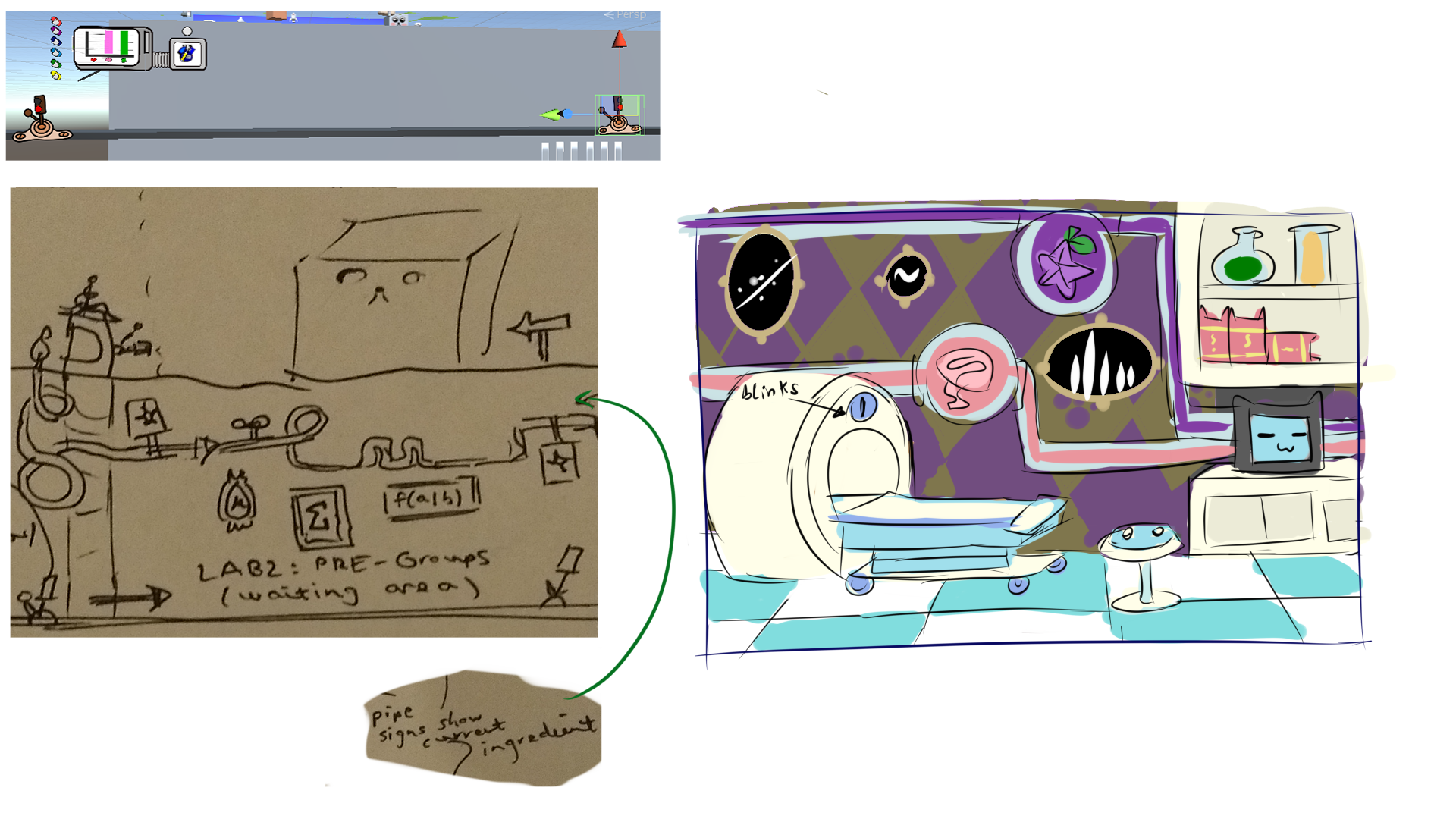Click the teeth mouth oval portrait
Viewport: 1456px width, 819px height.
click(x=1100, y=363)
